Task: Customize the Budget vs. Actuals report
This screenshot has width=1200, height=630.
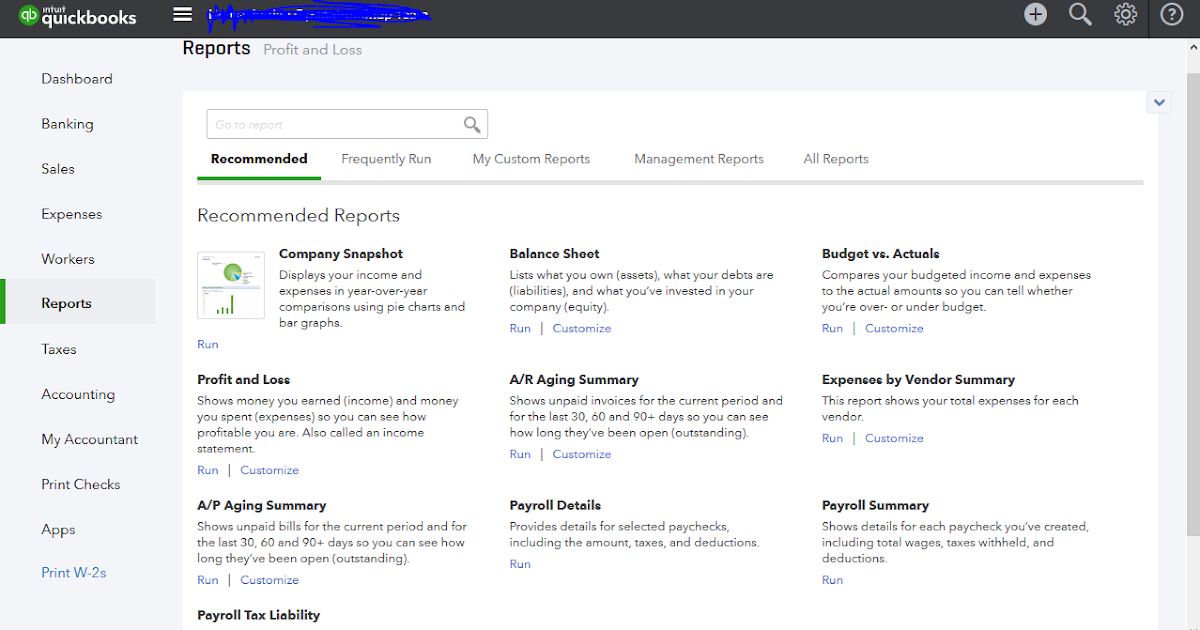Action: (894, 328)
